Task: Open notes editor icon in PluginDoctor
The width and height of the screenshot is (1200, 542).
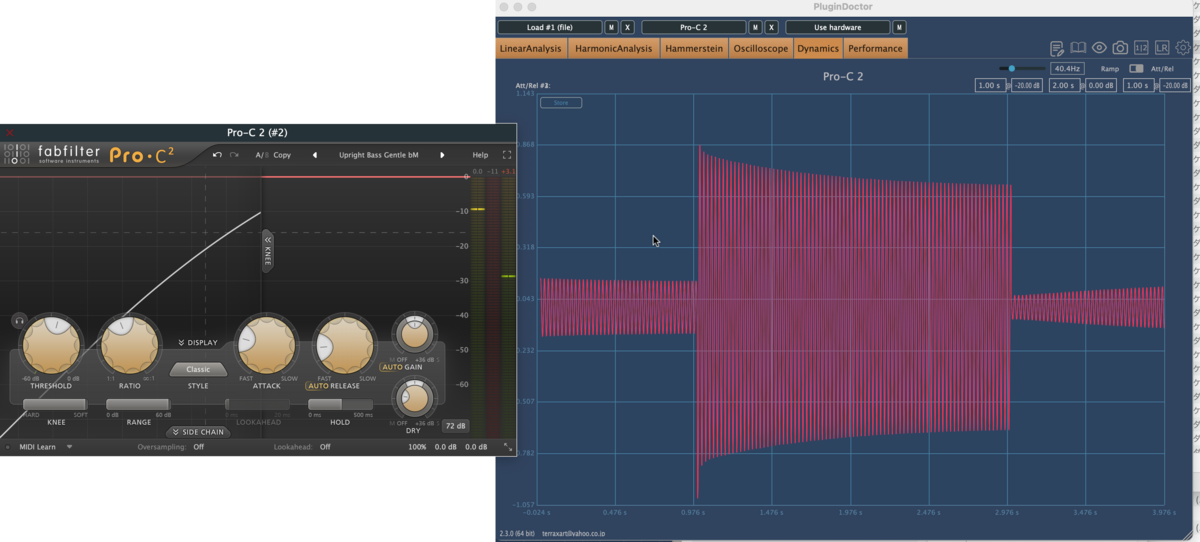Action: [1057, 48]
